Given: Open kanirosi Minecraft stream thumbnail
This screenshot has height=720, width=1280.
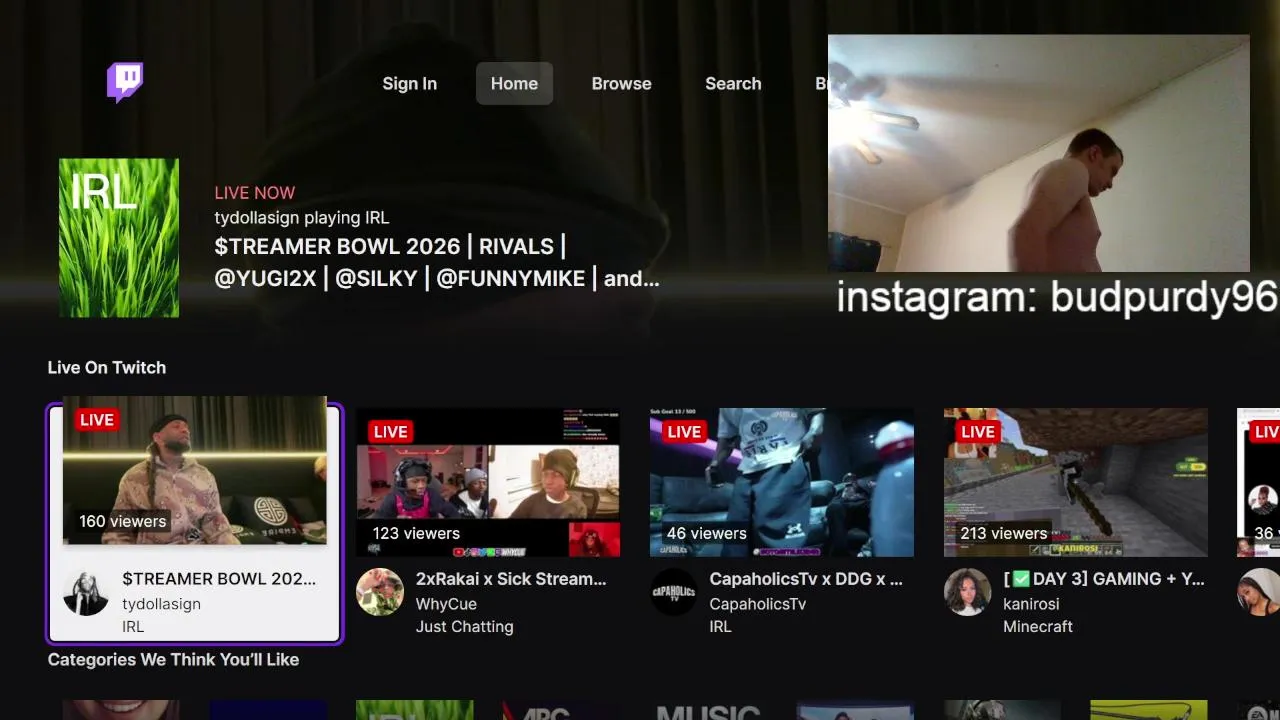Looking at the screenshot, I should [x=1076, y=482].
